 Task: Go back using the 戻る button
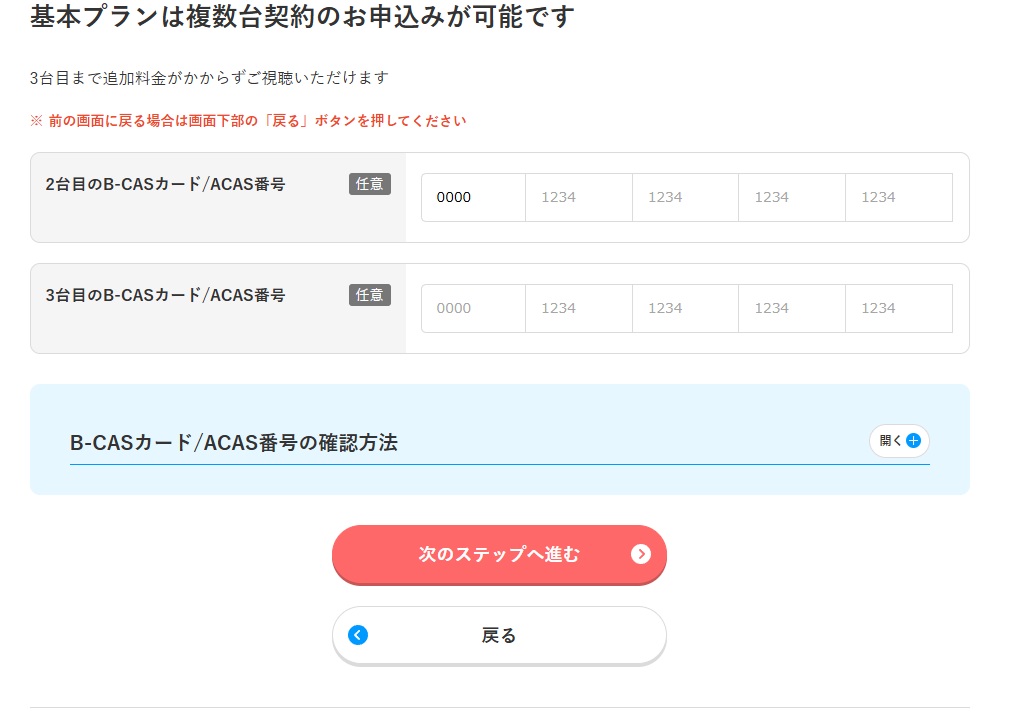tap(499, 635)
